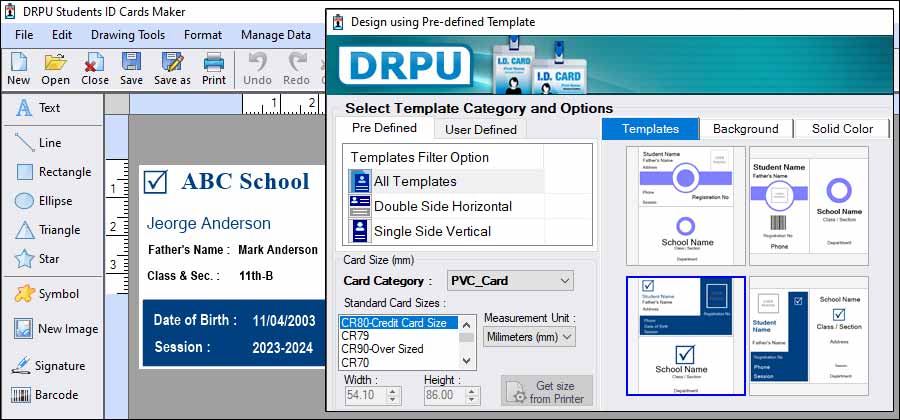900x420 pixels.
Task: Select the Jeorge Anderson name on card
Action: coord(208,224)
